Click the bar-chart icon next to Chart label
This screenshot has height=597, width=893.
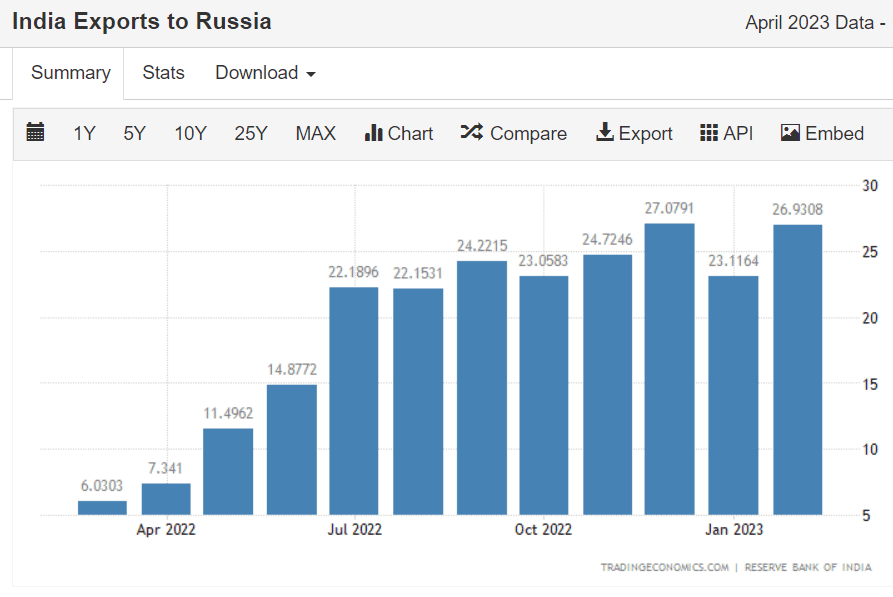(x=374, y=132)
